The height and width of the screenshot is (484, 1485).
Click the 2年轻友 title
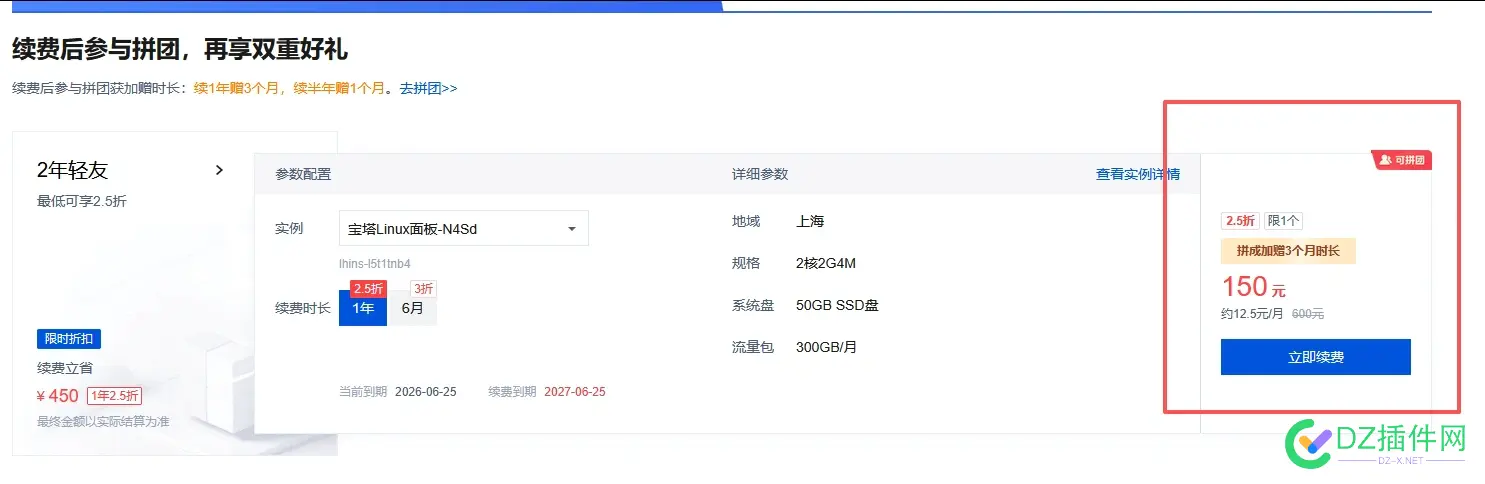click(72, 170)
